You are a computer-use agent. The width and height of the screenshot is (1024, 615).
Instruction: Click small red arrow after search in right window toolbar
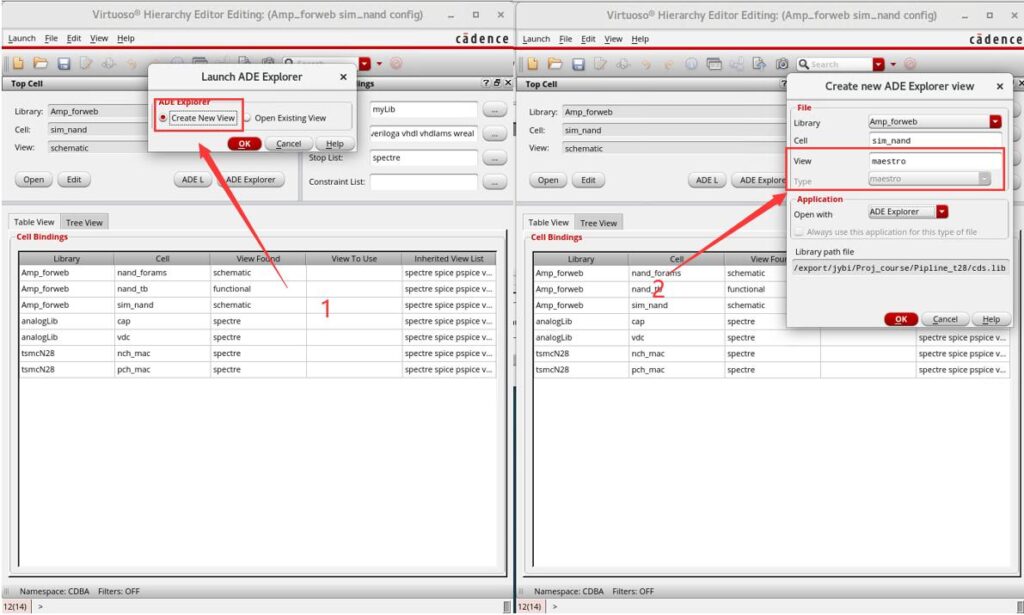coord(893,64)
